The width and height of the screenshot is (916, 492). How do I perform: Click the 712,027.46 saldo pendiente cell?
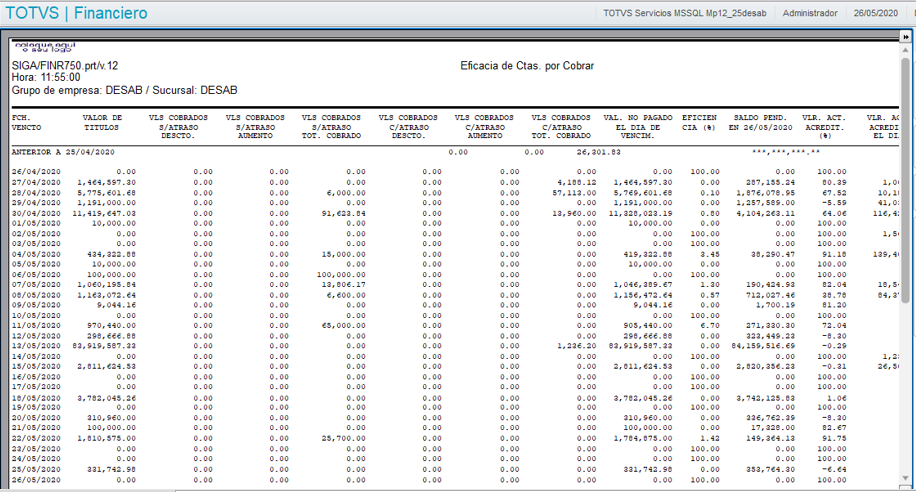tap(770, 295)
